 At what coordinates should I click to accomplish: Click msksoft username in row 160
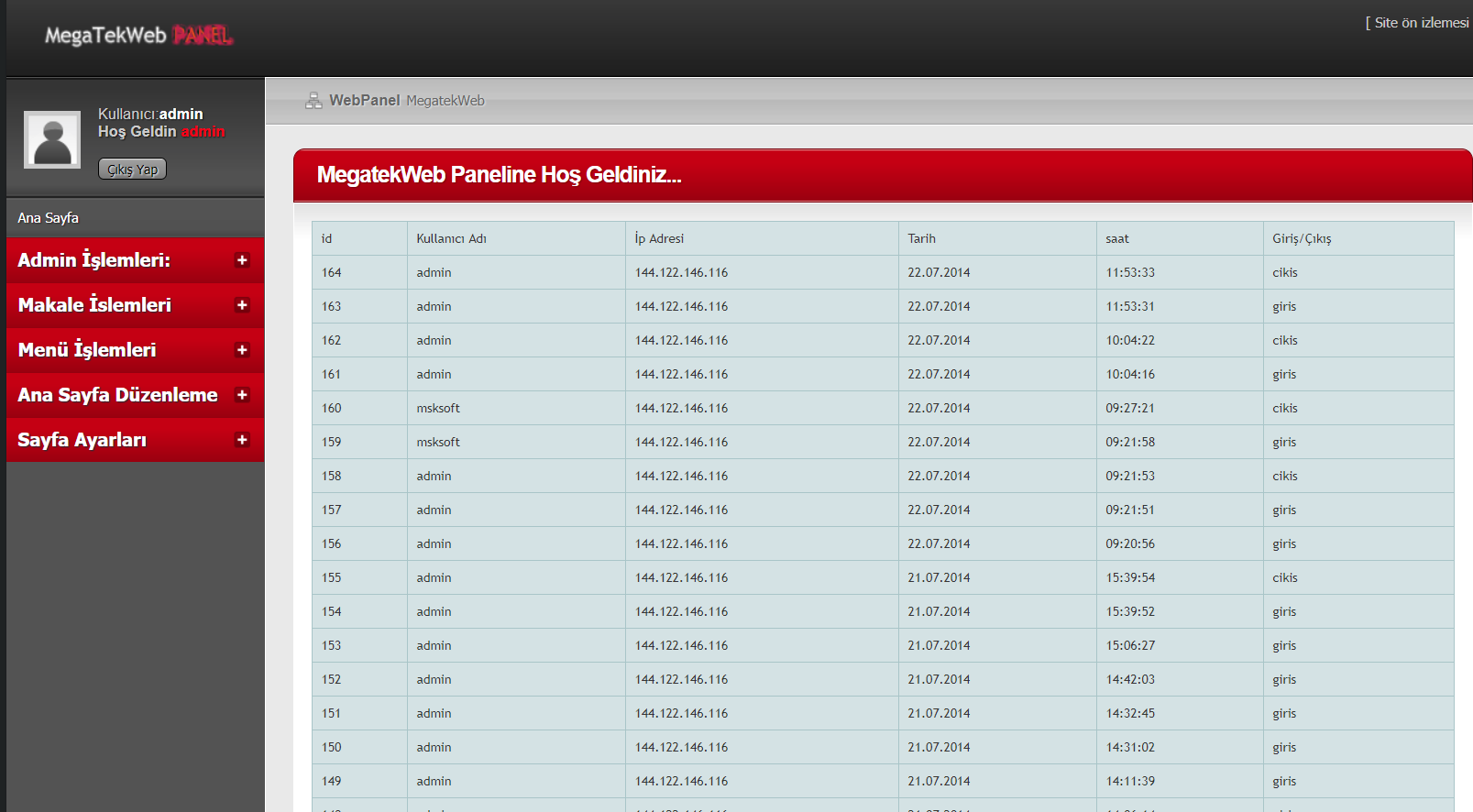438,408
